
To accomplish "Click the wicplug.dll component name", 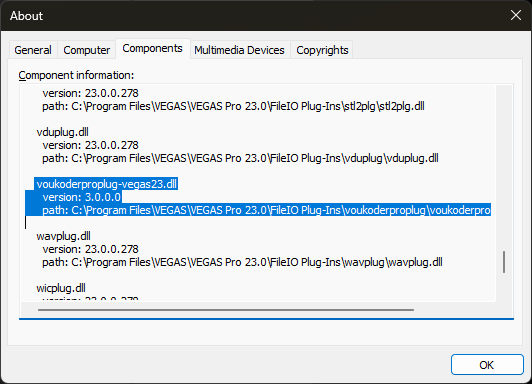I will [x=61, y=288].
